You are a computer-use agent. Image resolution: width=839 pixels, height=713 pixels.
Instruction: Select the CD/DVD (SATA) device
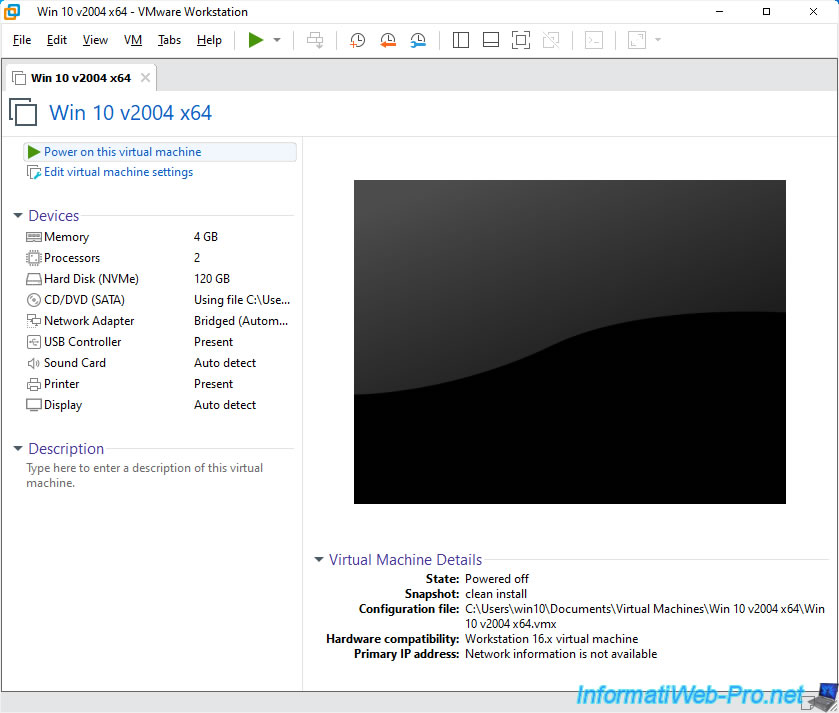click(159, 300)
